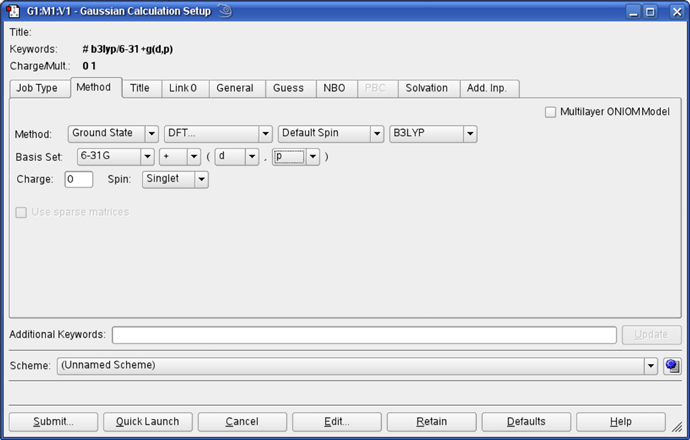Screen dimensions: 690x440
Task: Click the Quick Launch button
Action: pyautogui.click(x=148, y=422)
